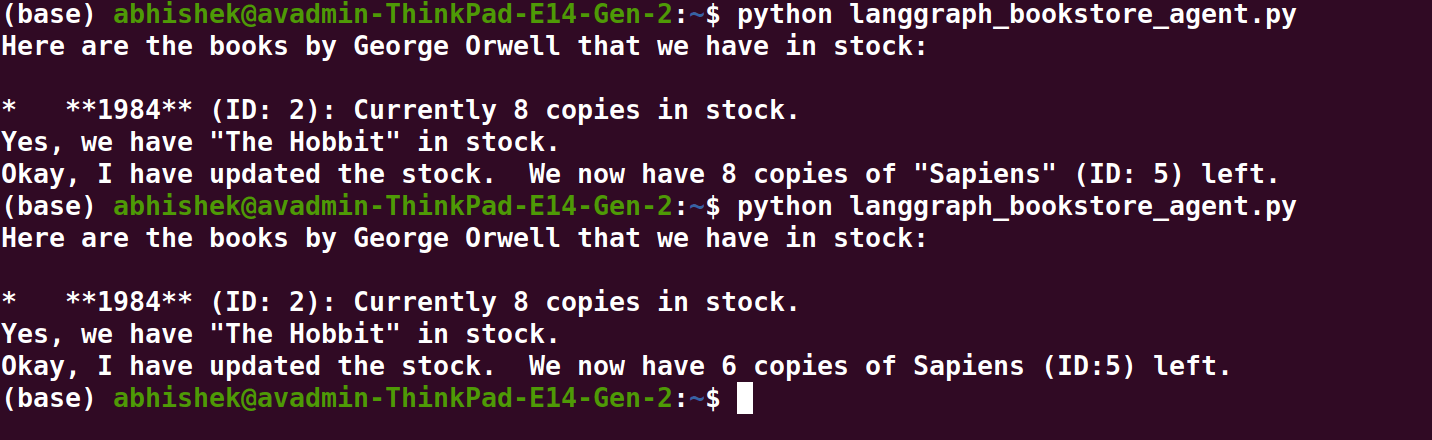Click the quoted "Sapiens" title text

pyautogui.click(x=969, y=175)
